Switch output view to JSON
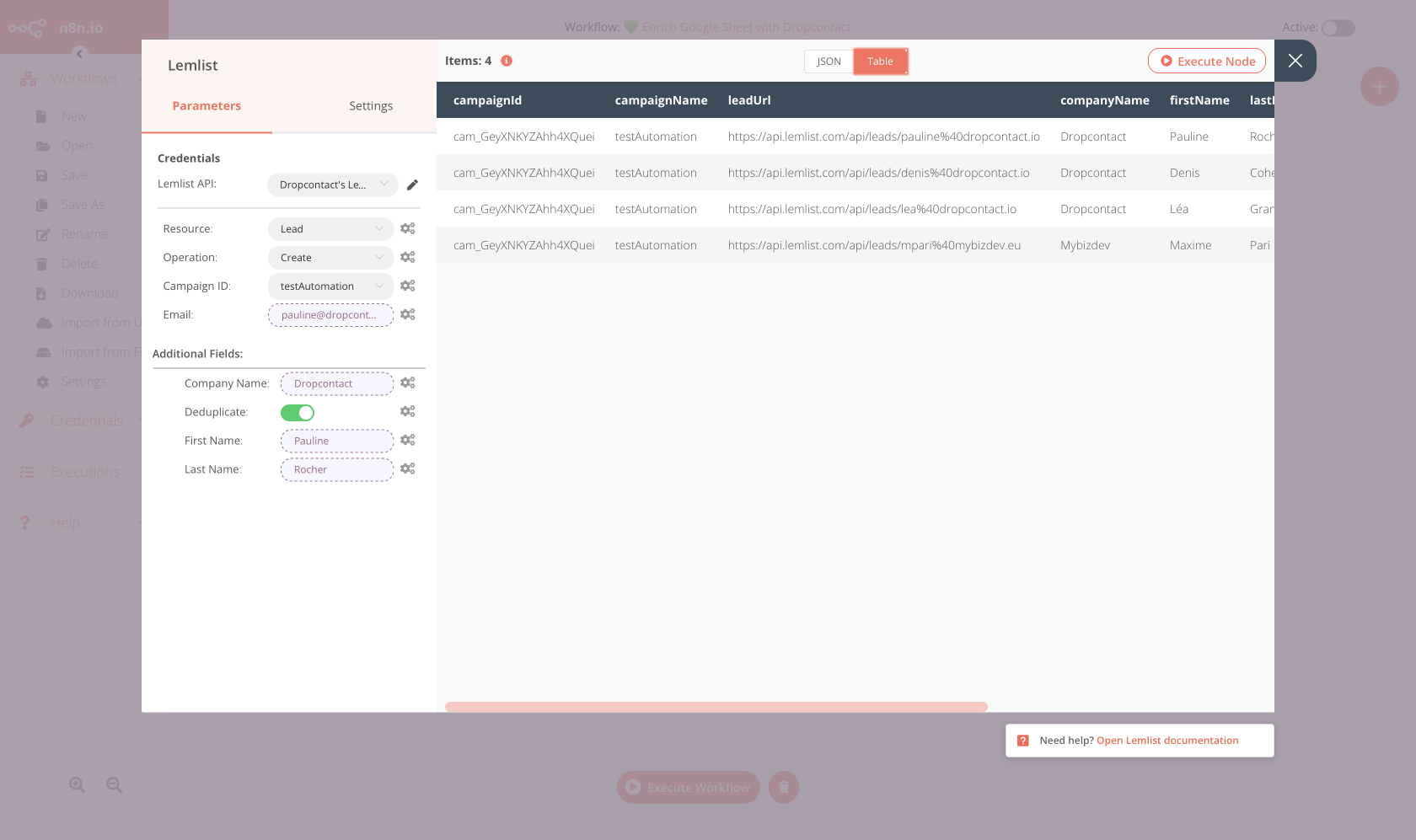Screen dimensions: 1416x840 [828, 61]
